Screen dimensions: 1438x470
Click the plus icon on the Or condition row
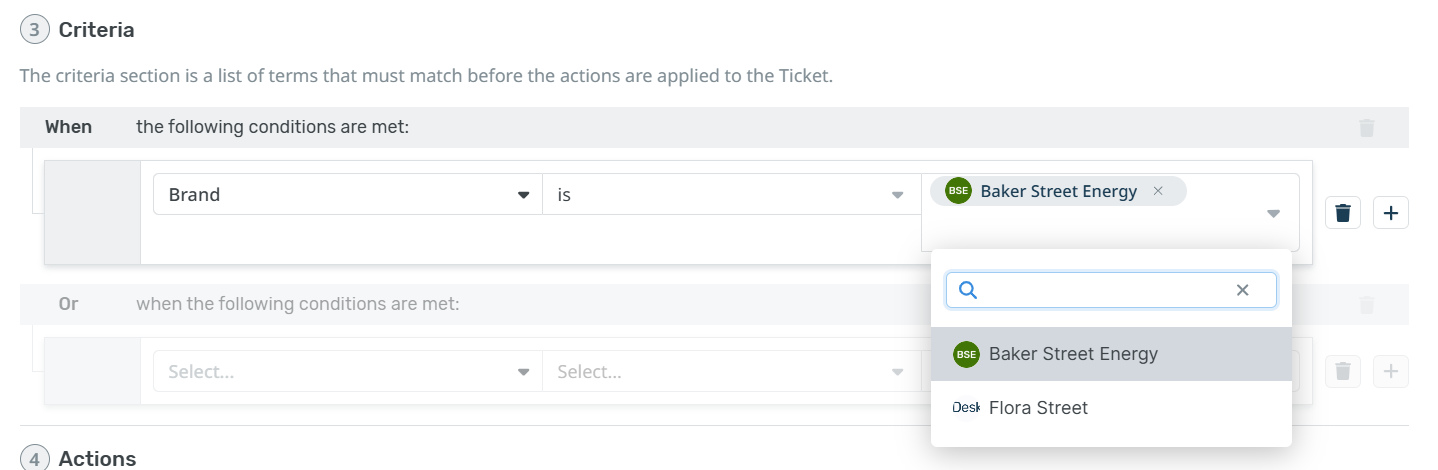(1391, 372)
